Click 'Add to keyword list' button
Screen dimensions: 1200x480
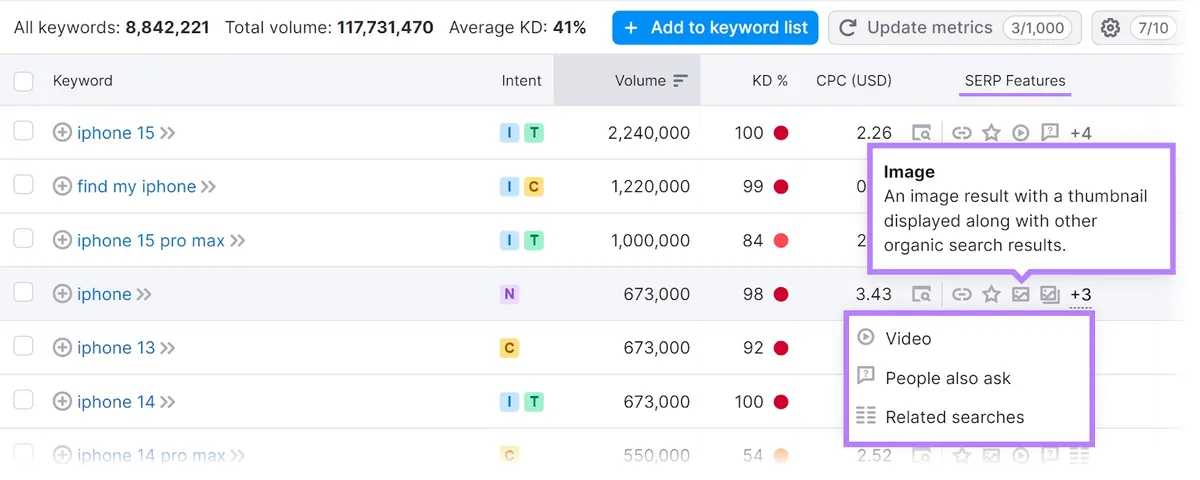coord(715,28)
